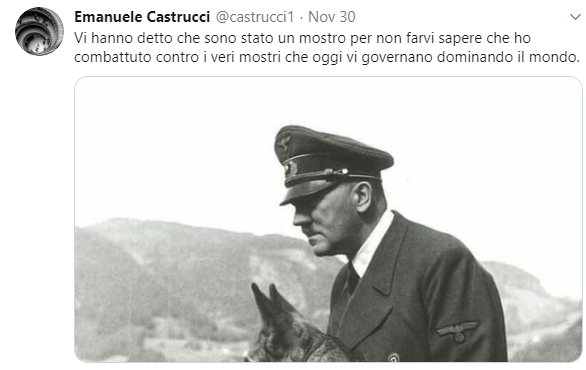Click the white shirt collar in the photo

[372, 245]
